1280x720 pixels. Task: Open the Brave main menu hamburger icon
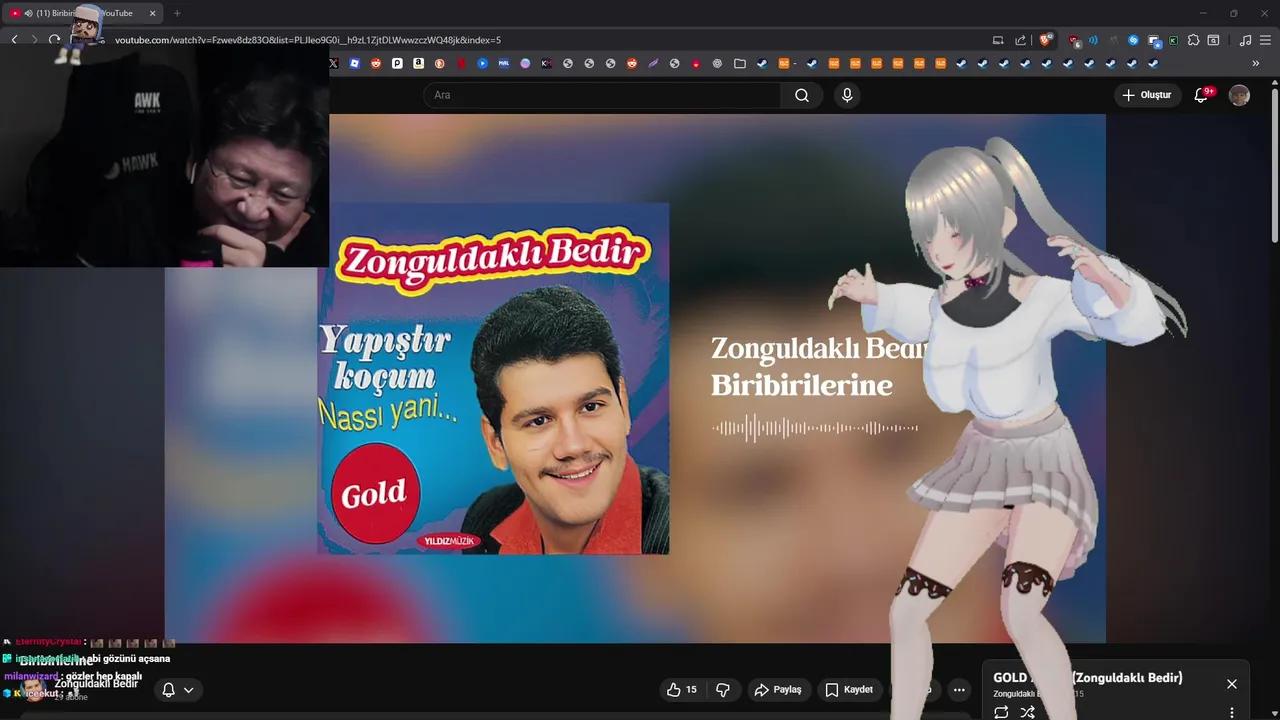point(1265,40)
